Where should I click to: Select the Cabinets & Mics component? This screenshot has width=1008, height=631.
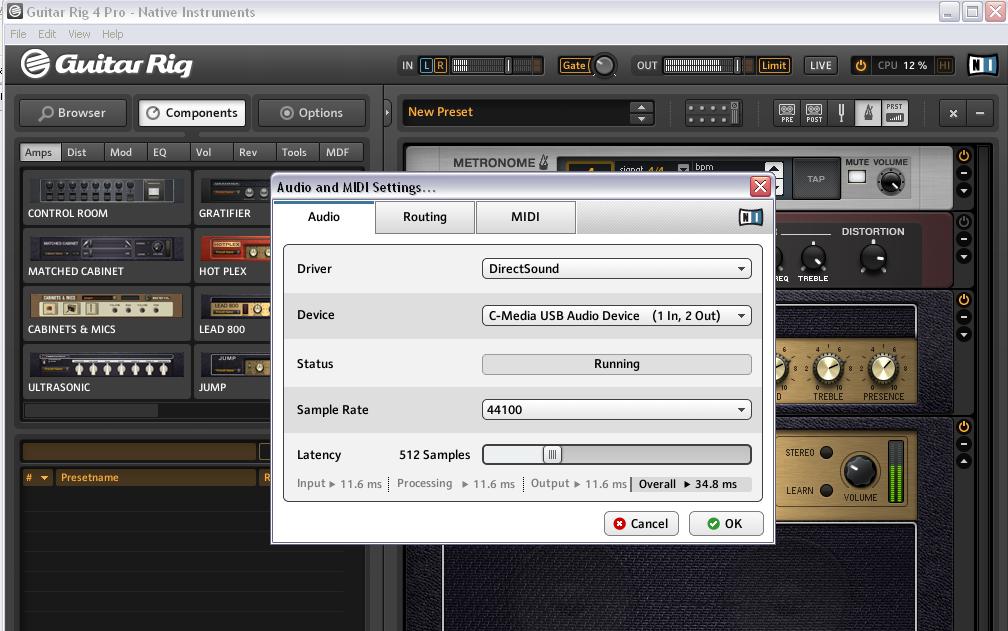(x=107, y=314)
